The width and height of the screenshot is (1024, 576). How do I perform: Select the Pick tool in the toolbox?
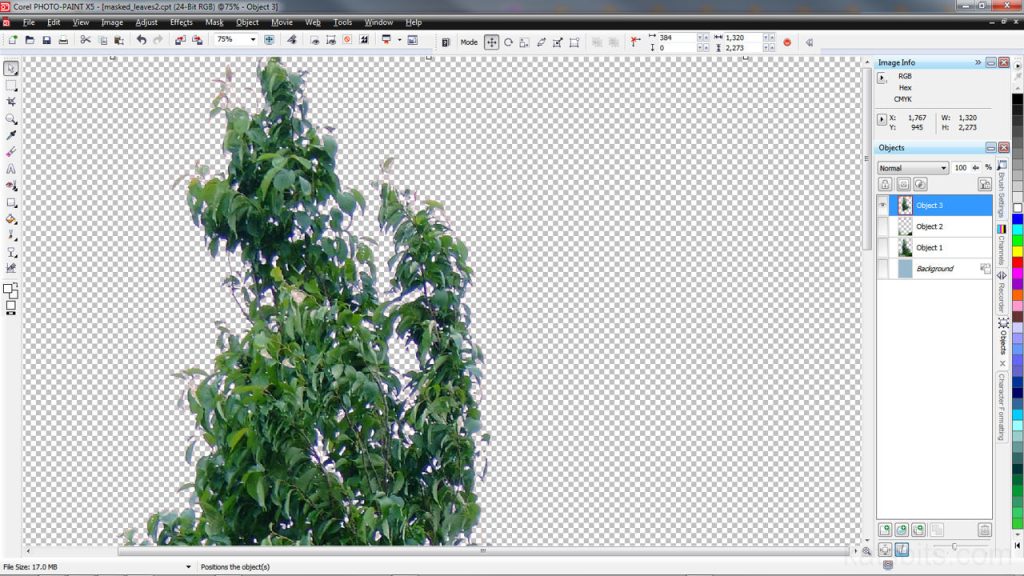pyautogui.click(x=11, y=66)
